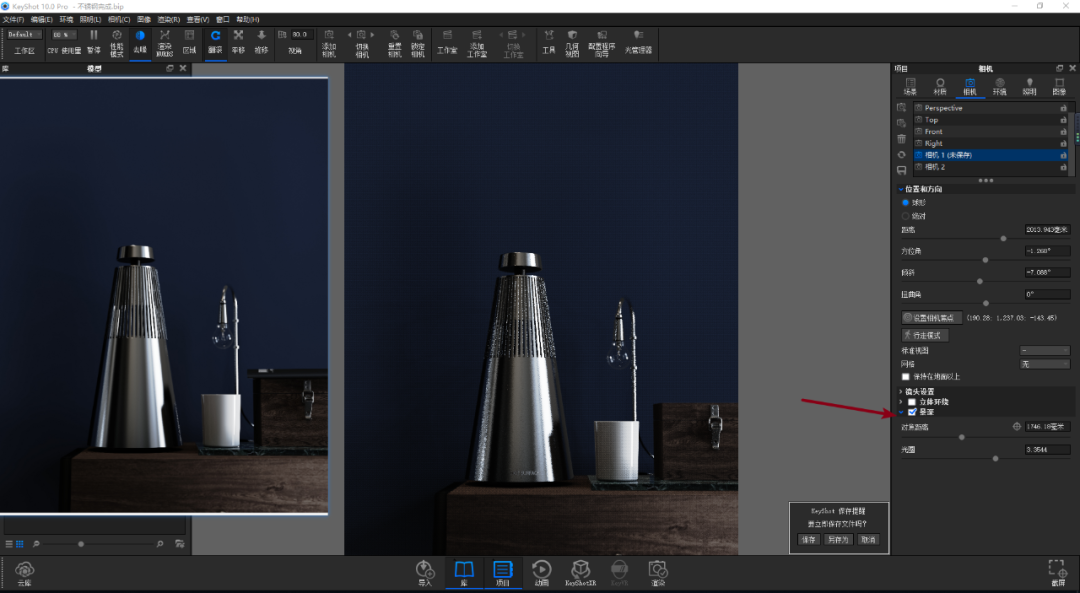Click the pause render icon in toolbar

(x=94, y=41)
